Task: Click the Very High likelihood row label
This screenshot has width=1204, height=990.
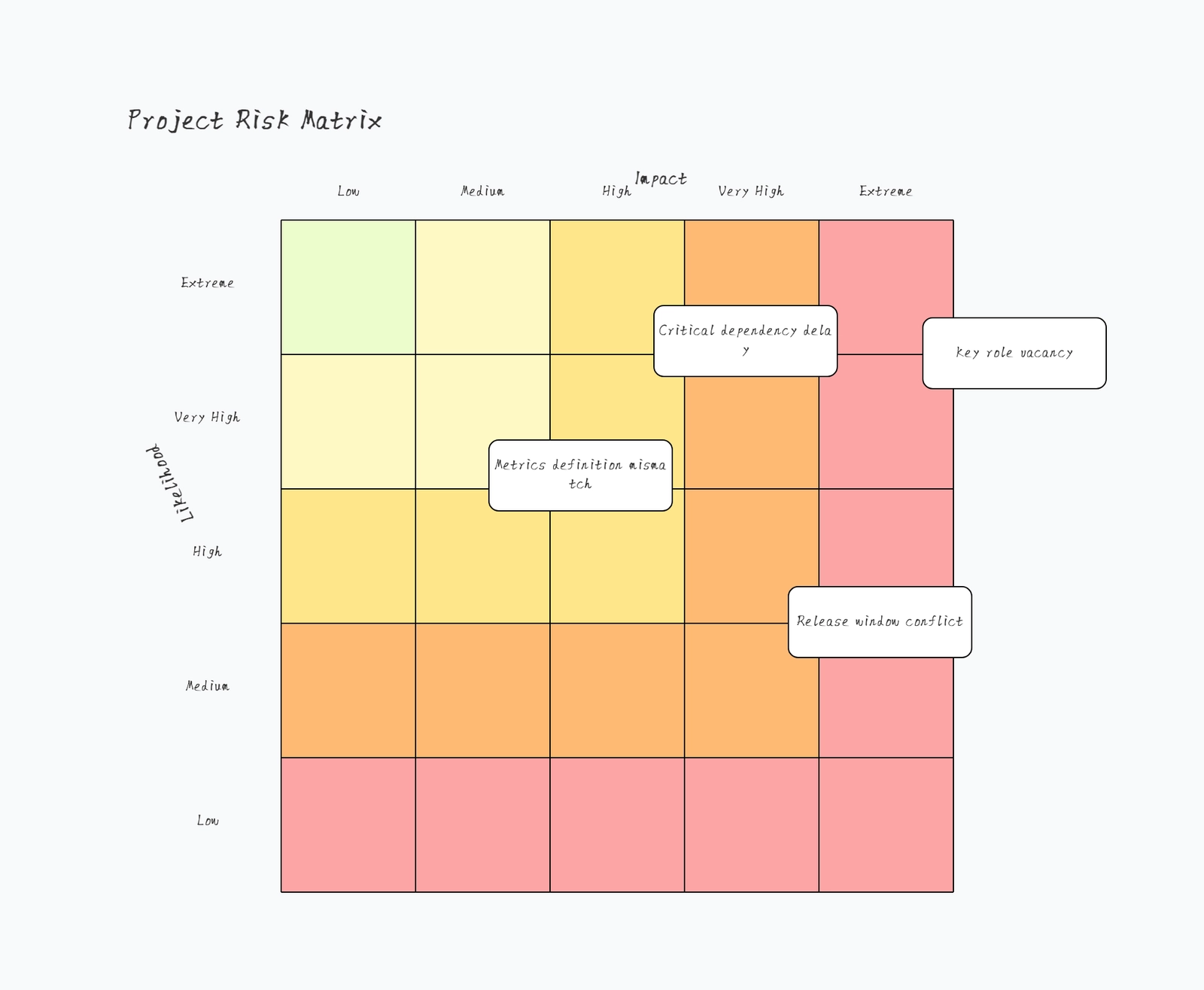Action: tap(207, 417)
